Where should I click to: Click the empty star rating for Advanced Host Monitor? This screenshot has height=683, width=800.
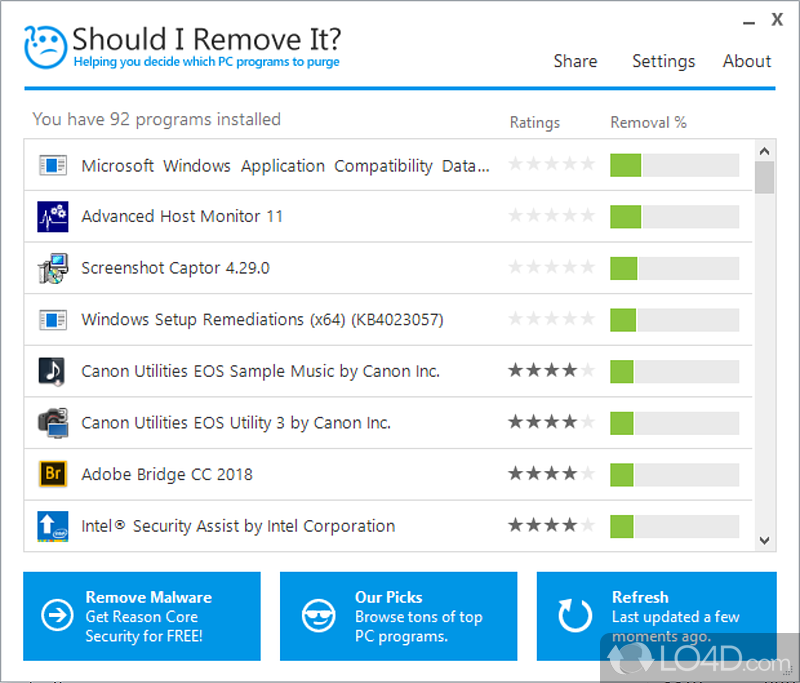(552, 215)
